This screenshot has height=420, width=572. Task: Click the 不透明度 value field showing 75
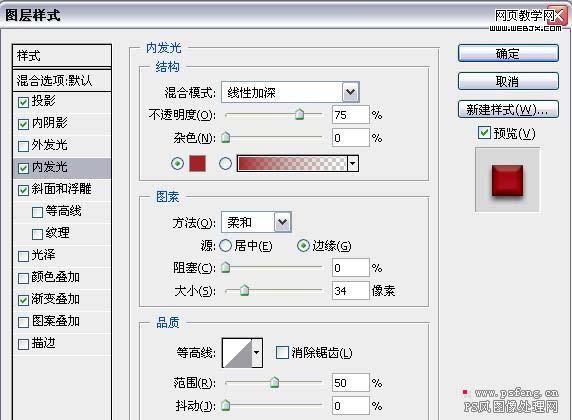coord(351,115)
